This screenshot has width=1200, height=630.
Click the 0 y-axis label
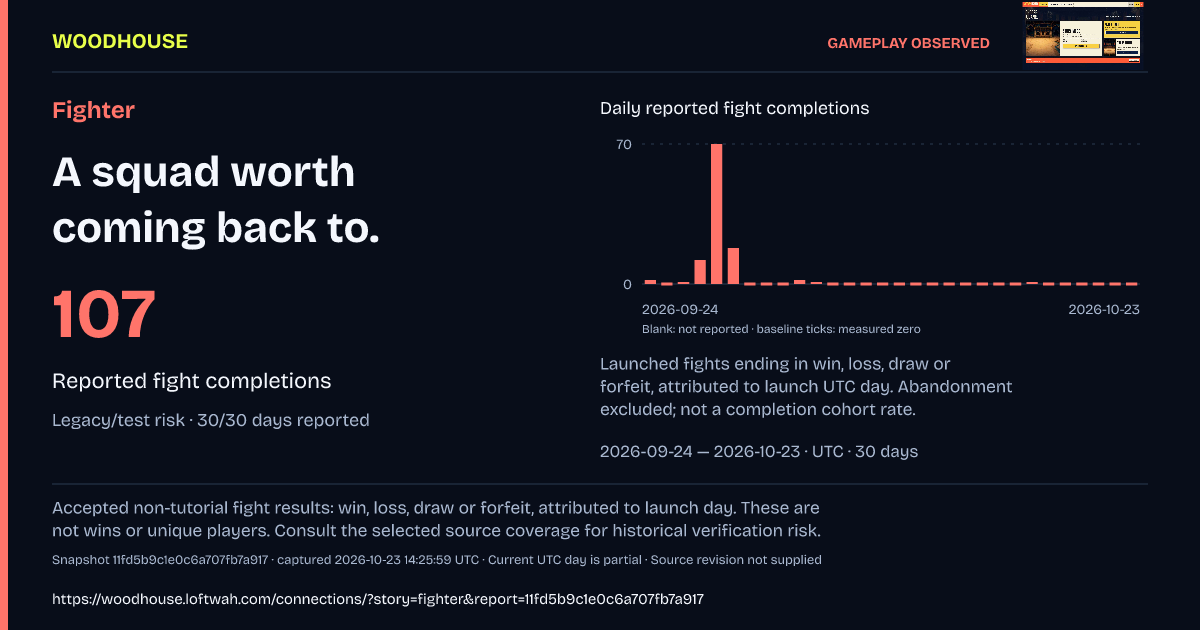point(627,284)
